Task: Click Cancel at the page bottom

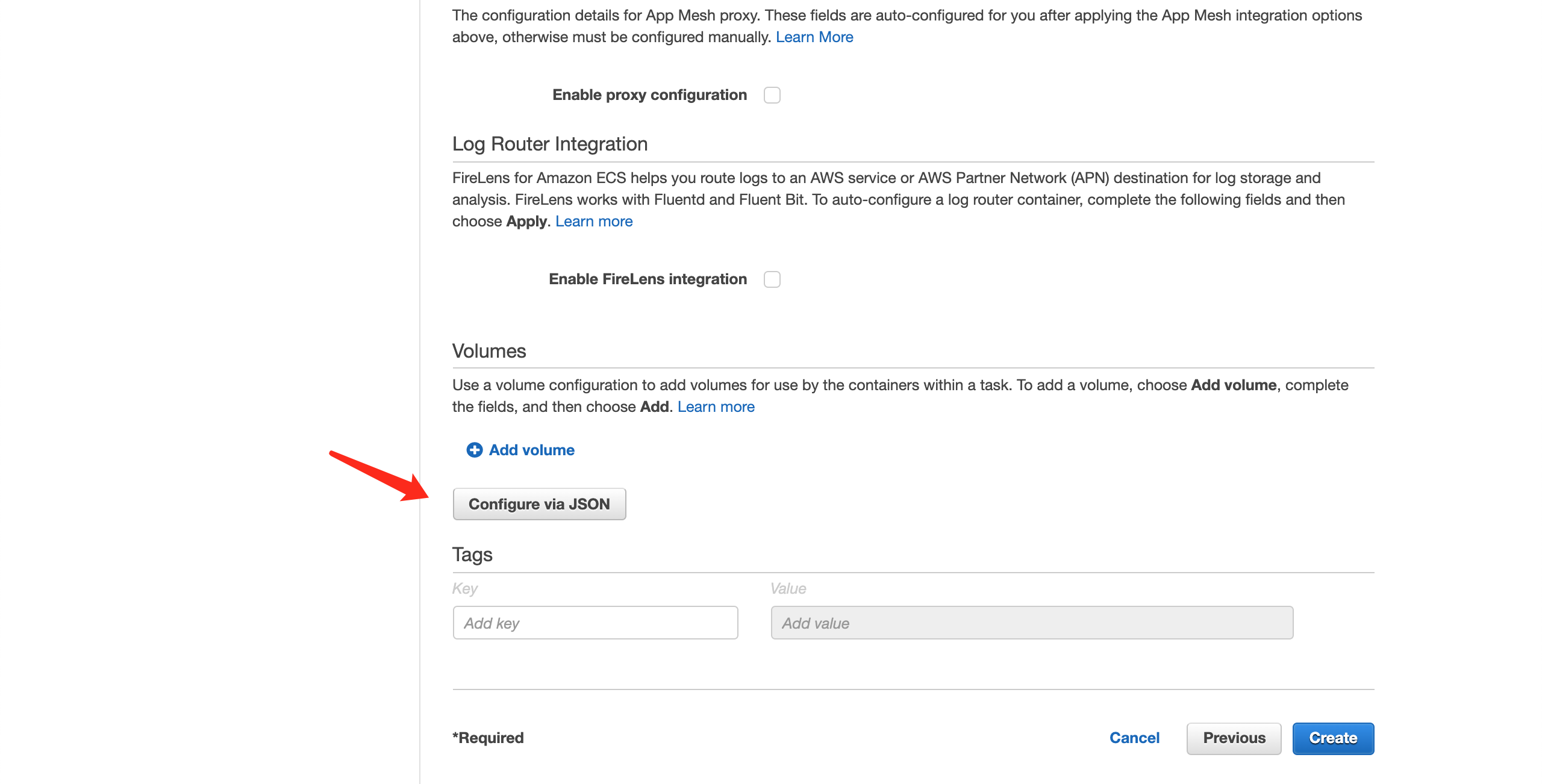Action: click(x=1134, y=738)
